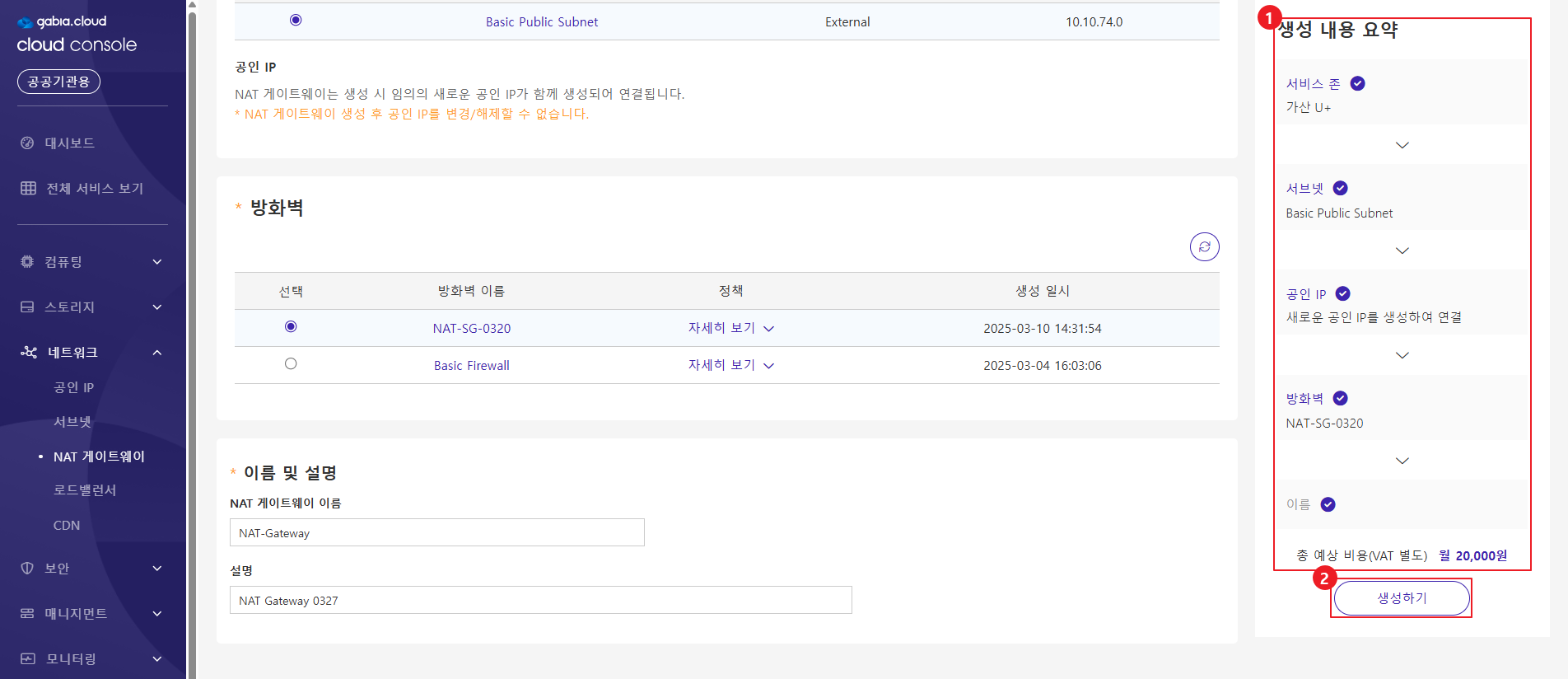Click the security shield icon
This screenshot has width=1568, height=679.
tap(27, 569)
